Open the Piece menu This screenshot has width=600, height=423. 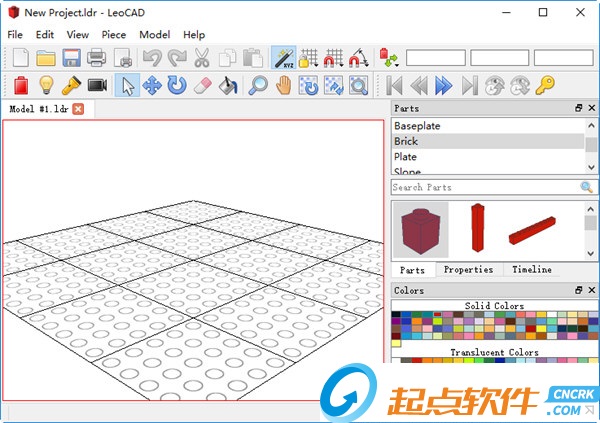coord(114,35)
